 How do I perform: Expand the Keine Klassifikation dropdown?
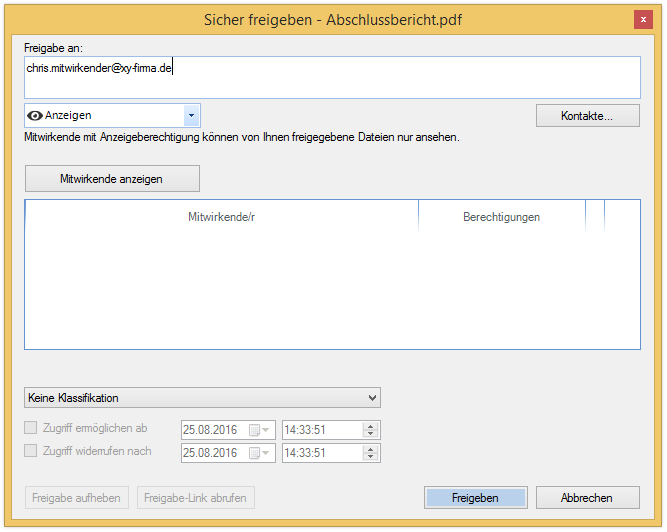[x=202, y=398]
